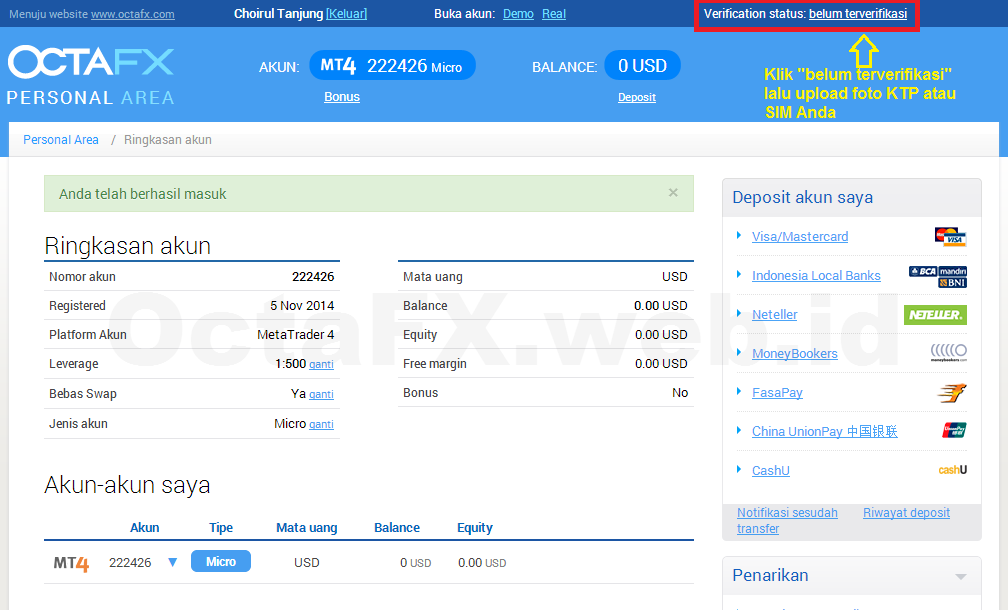The width and height of the screenshot is (1008, 610).
Task: Click the blue Micro type button
Action: coord(220,562)
